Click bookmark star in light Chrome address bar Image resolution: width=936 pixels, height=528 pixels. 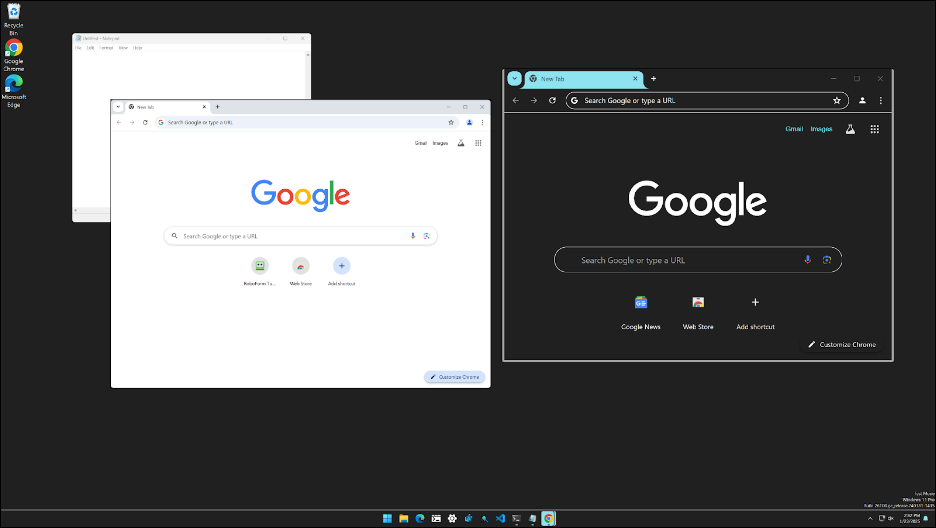click(451, 122)
